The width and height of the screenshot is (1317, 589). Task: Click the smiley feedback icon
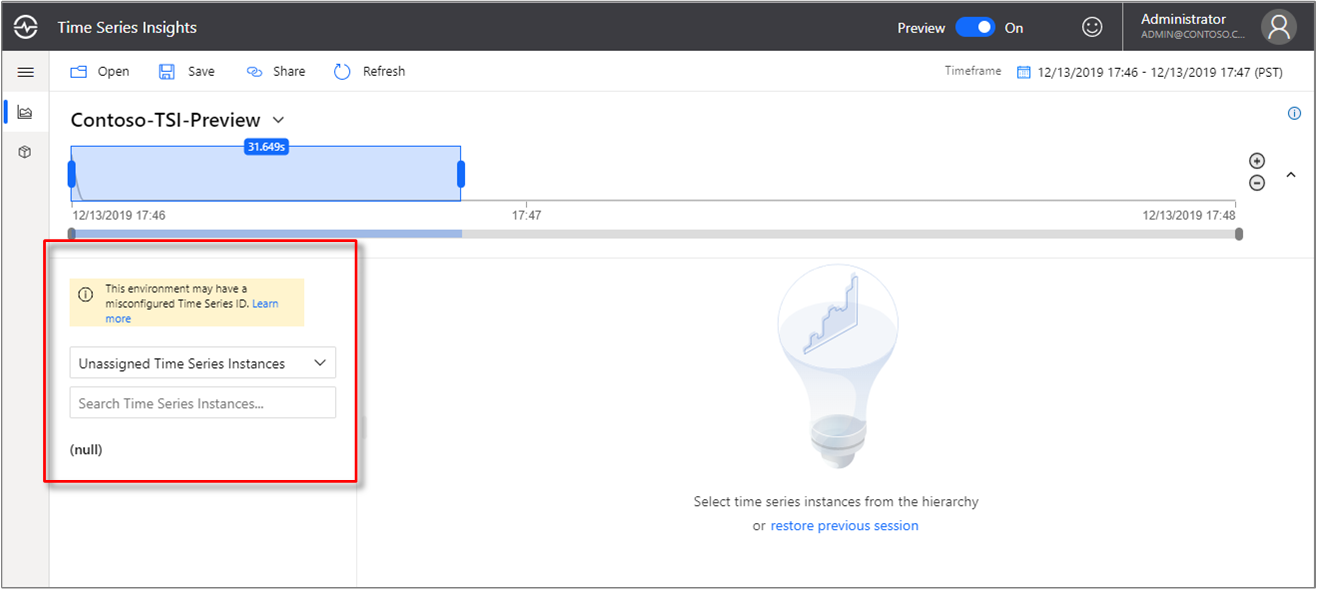1092,27
